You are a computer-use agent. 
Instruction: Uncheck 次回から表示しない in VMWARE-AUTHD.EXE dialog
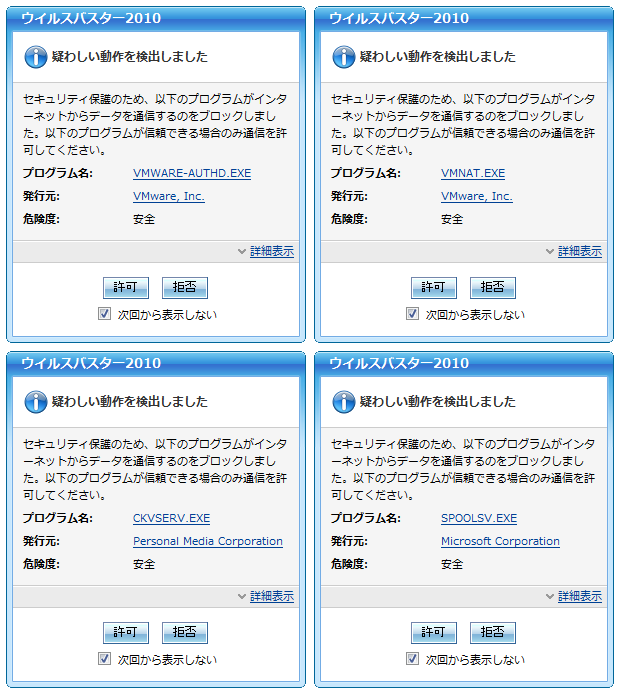click(105, 314)
